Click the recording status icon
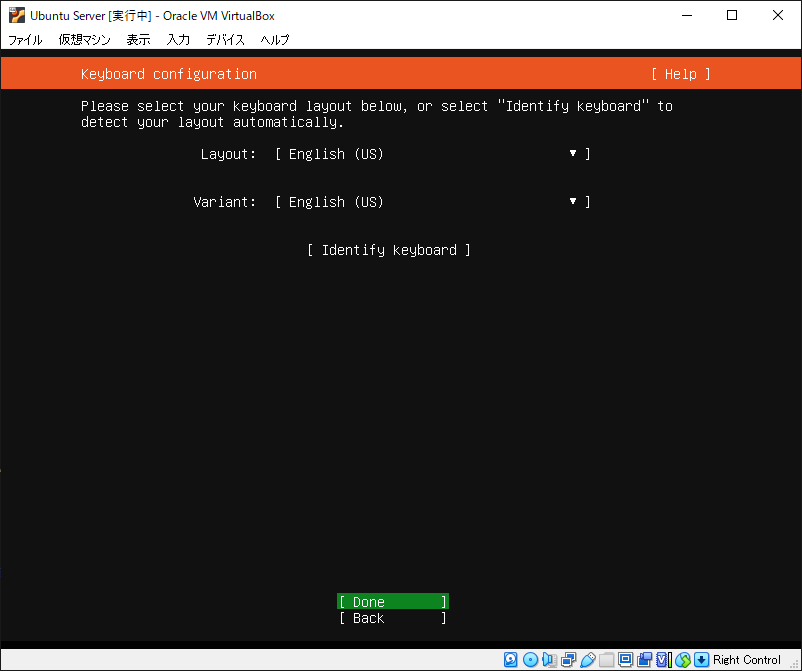 [644, 660]
